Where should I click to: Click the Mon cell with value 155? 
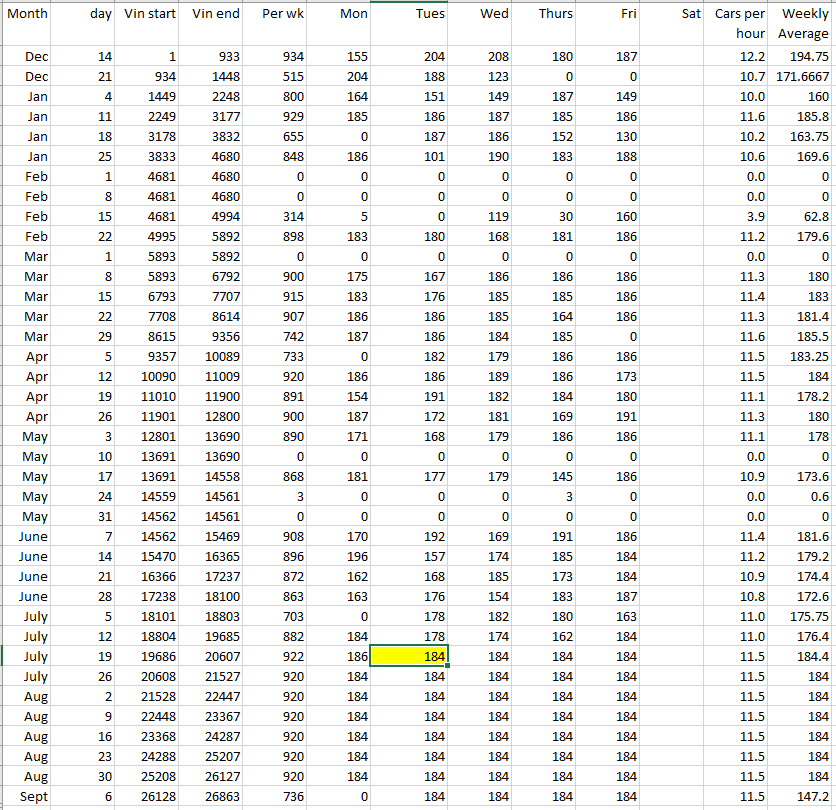click(341, 57)
